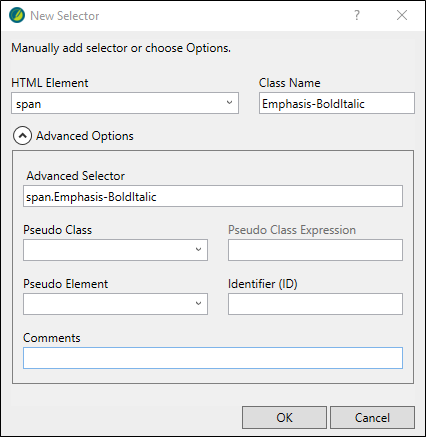The image size is (426, 437).
Task: Close the New Selector dialog with X
Action: coord(402,15)
